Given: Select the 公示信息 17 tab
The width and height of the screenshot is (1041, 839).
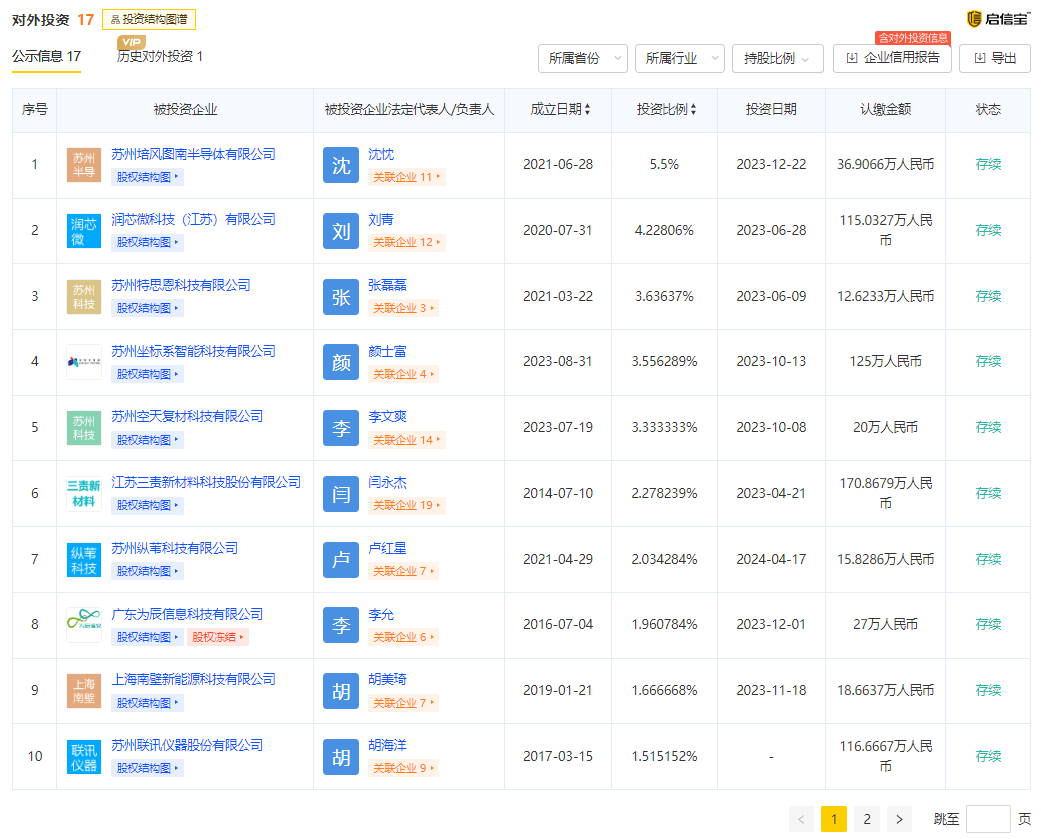Looking at the screenshot, I should coord(46,57).
